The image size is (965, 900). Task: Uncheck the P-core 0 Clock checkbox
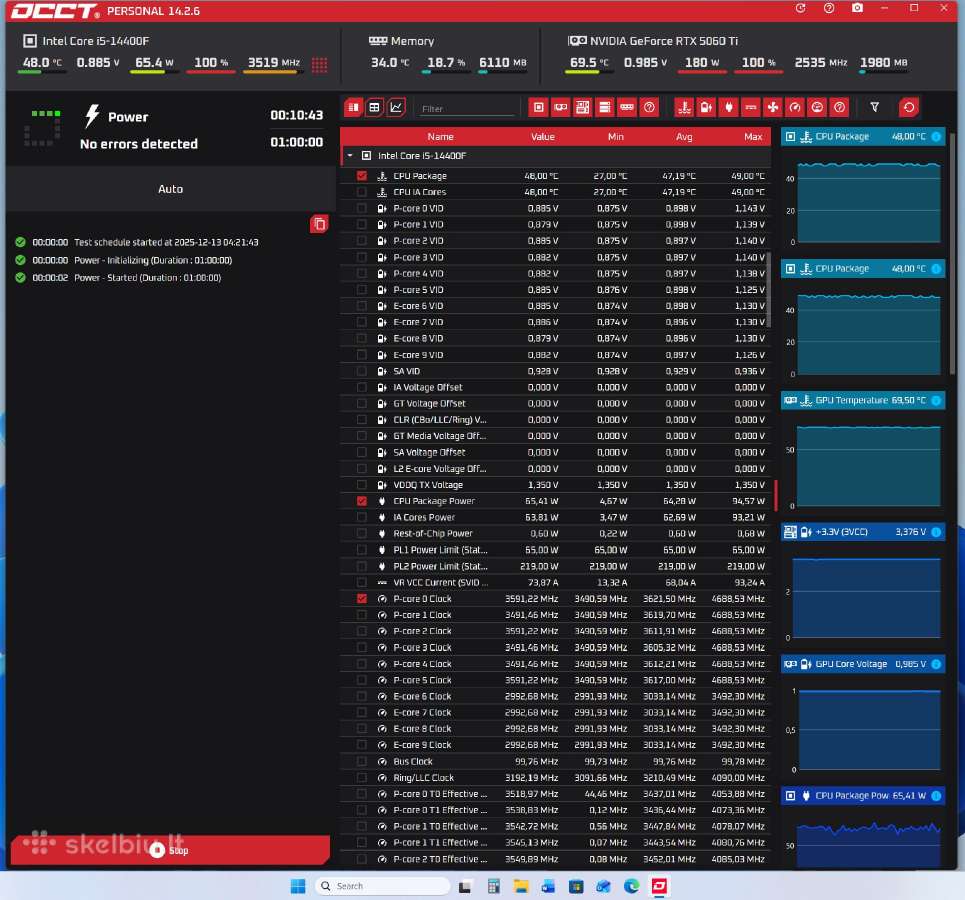[x=362, y=598]
